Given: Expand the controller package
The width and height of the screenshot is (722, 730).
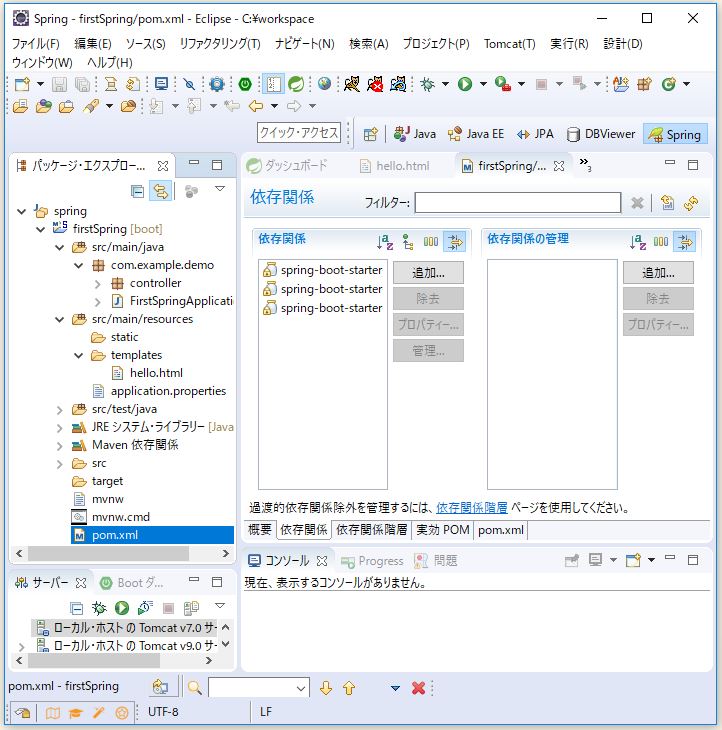Looking at the screenshot, I should tap(97, 284).
